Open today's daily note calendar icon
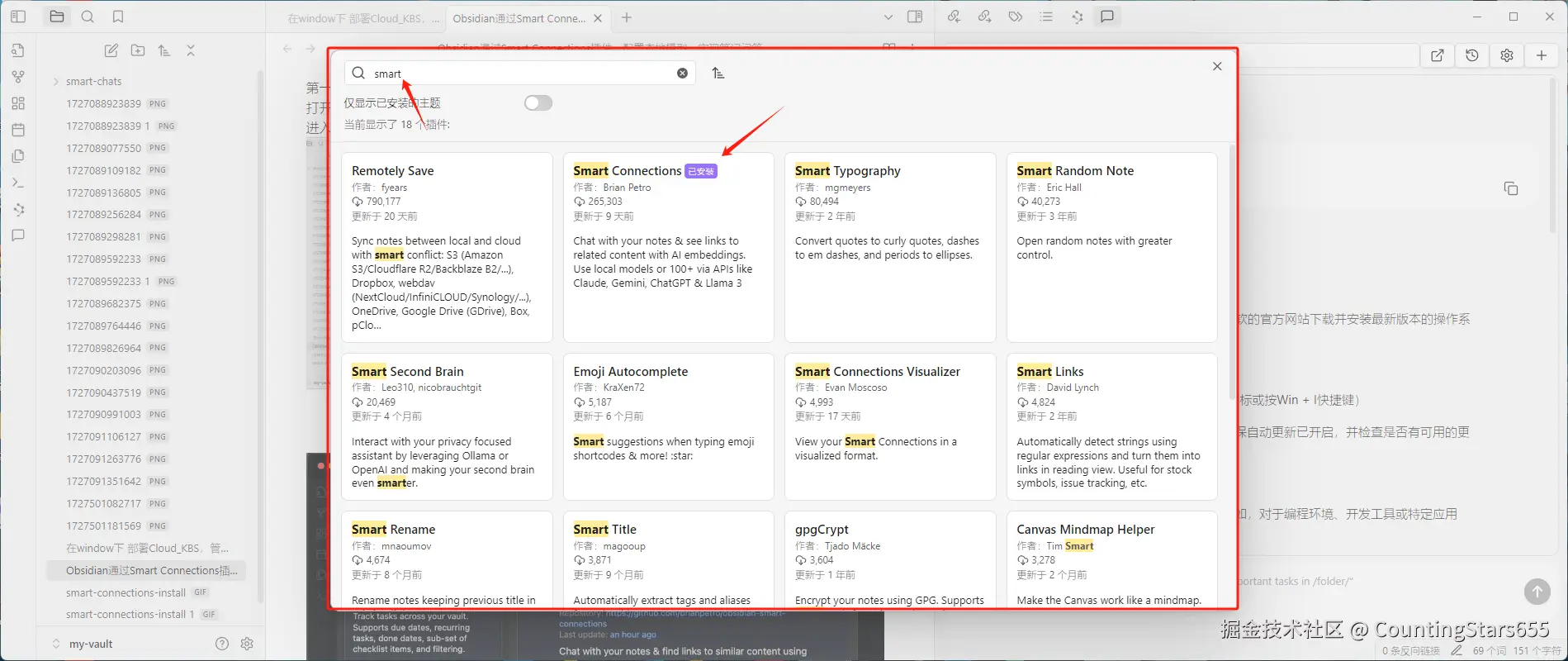 (18, 130)
